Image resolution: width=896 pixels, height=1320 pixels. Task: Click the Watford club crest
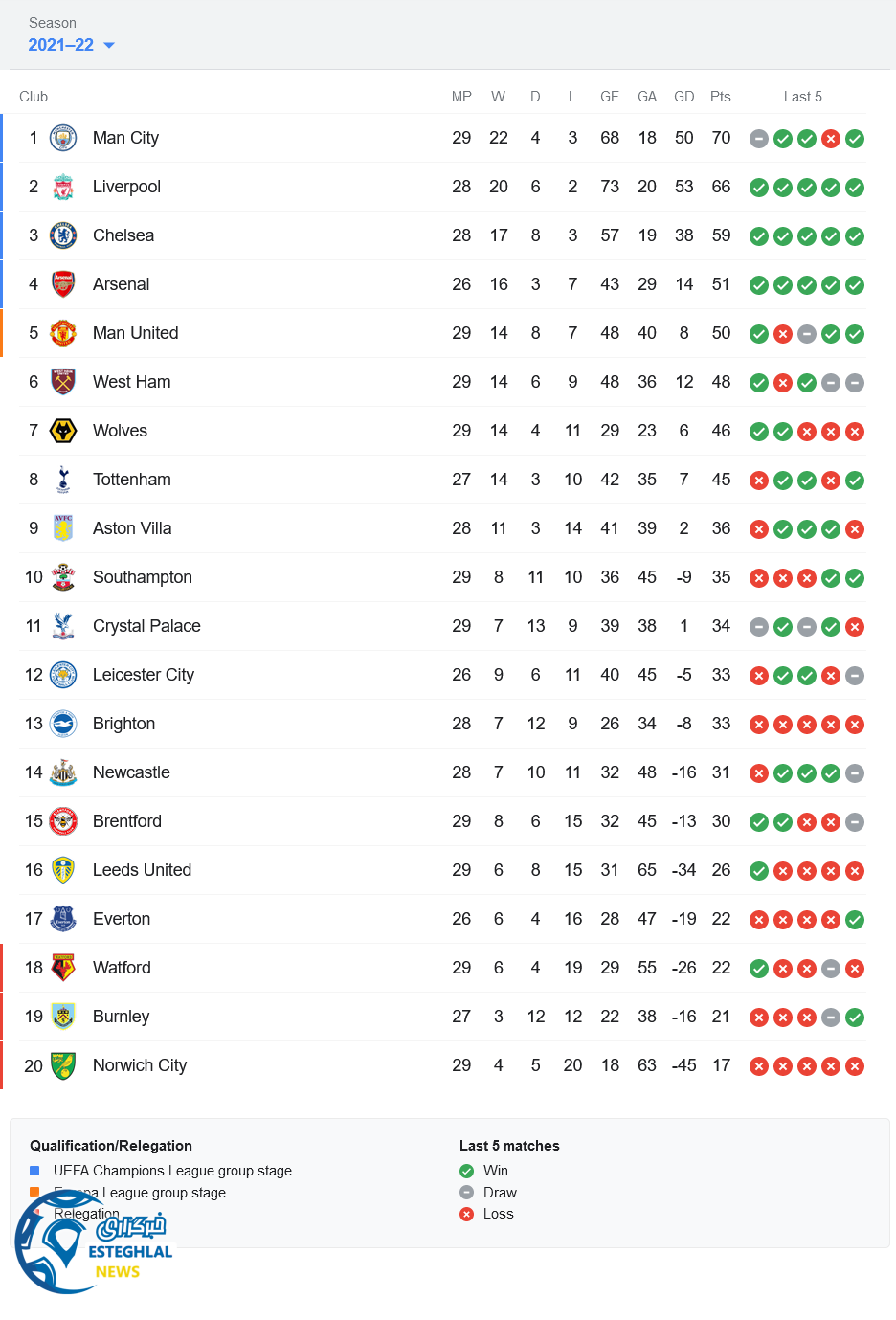63,968
